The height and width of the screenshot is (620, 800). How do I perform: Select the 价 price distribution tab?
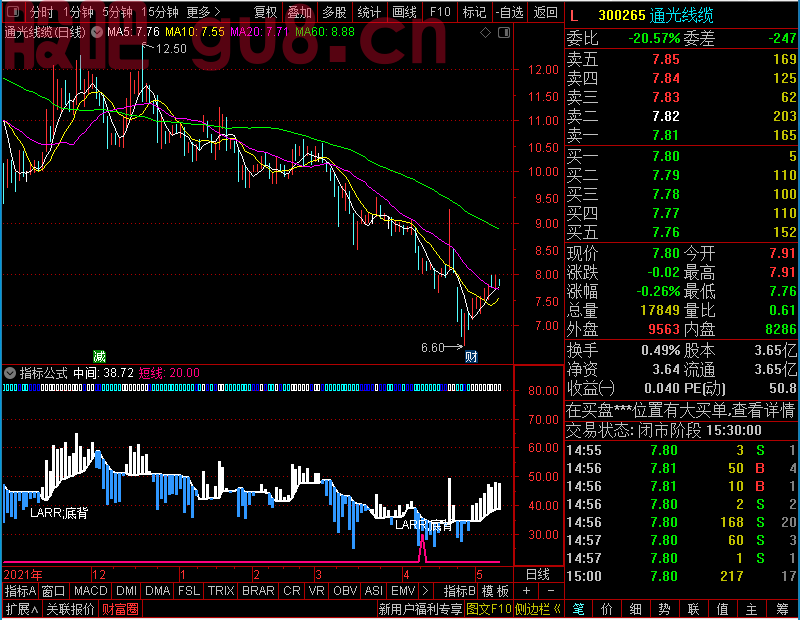pos(607,609)
